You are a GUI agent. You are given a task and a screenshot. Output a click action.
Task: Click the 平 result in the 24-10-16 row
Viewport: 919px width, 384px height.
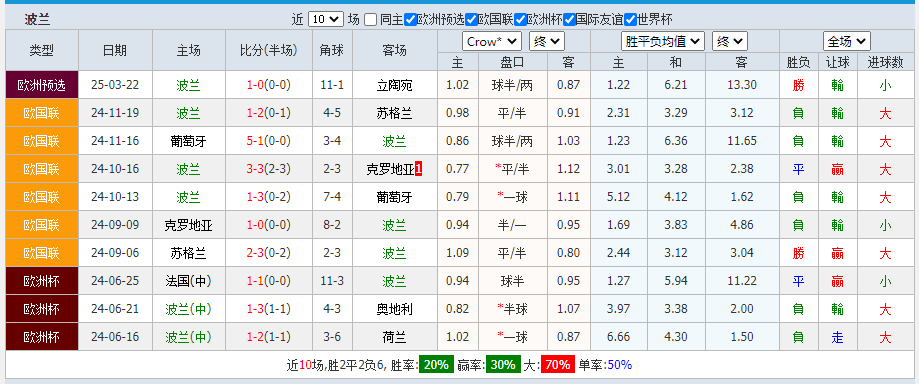click(798, 169)
